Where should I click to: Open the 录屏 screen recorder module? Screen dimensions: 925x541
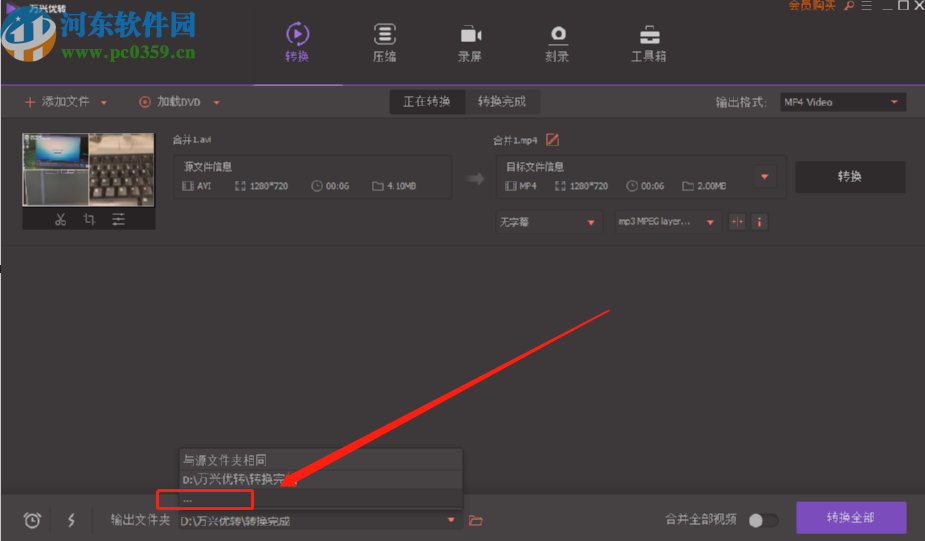470,42
